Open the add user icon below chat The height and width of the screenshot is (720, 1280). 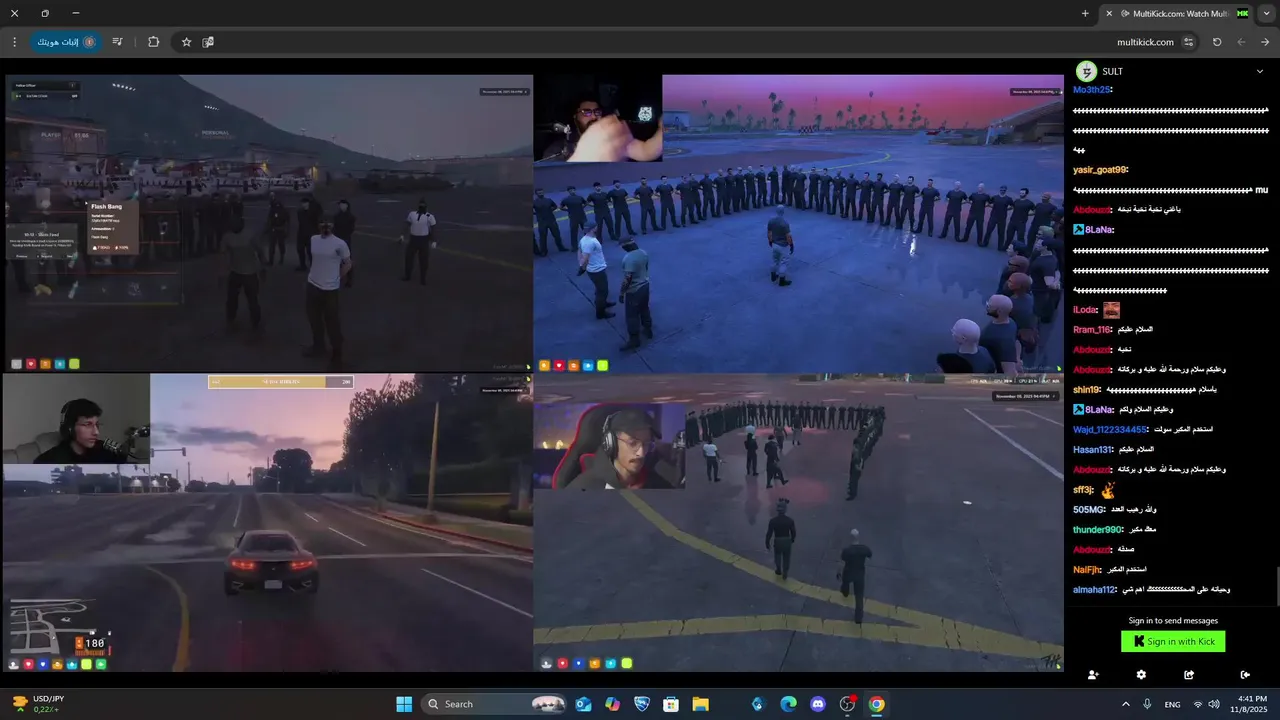(x=1092, y=675)
